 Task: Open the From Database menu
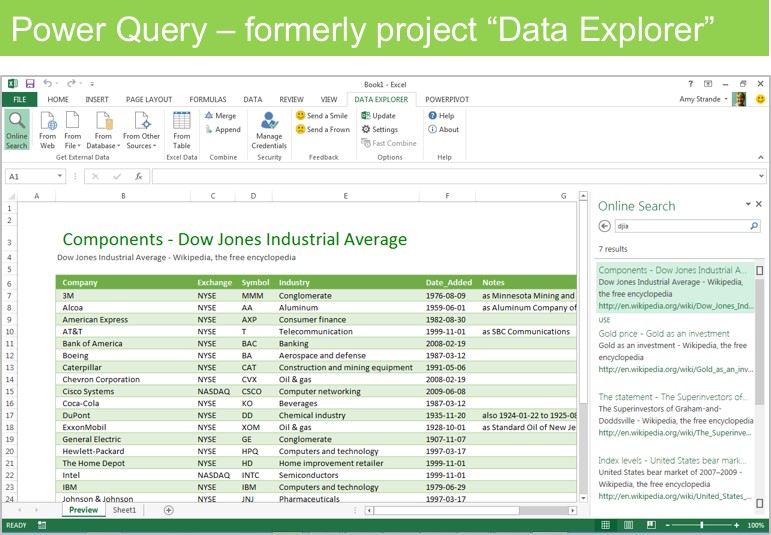[x=103, y=130]
